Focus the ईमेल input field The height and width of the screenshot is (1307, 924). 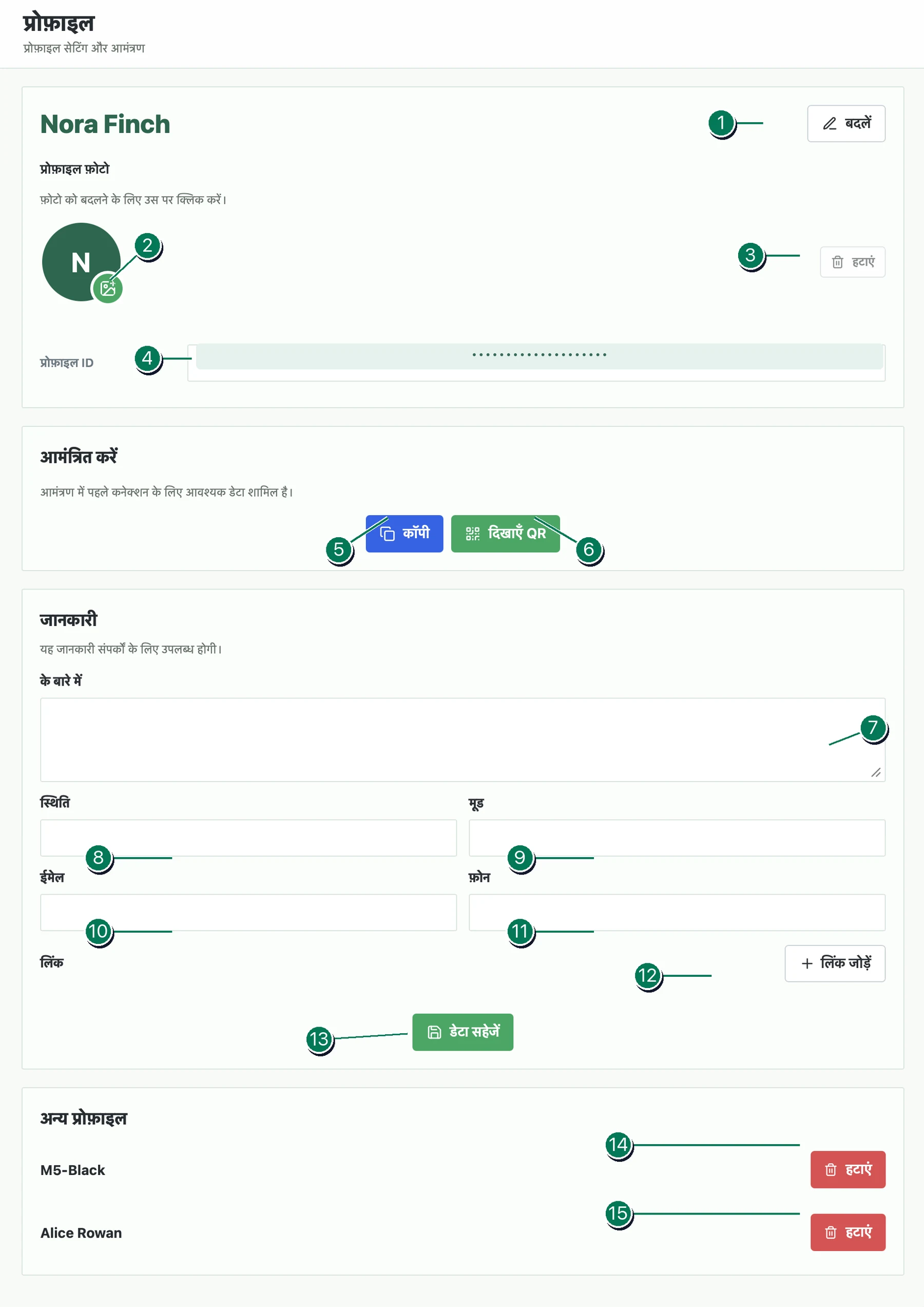pos(248,912)
